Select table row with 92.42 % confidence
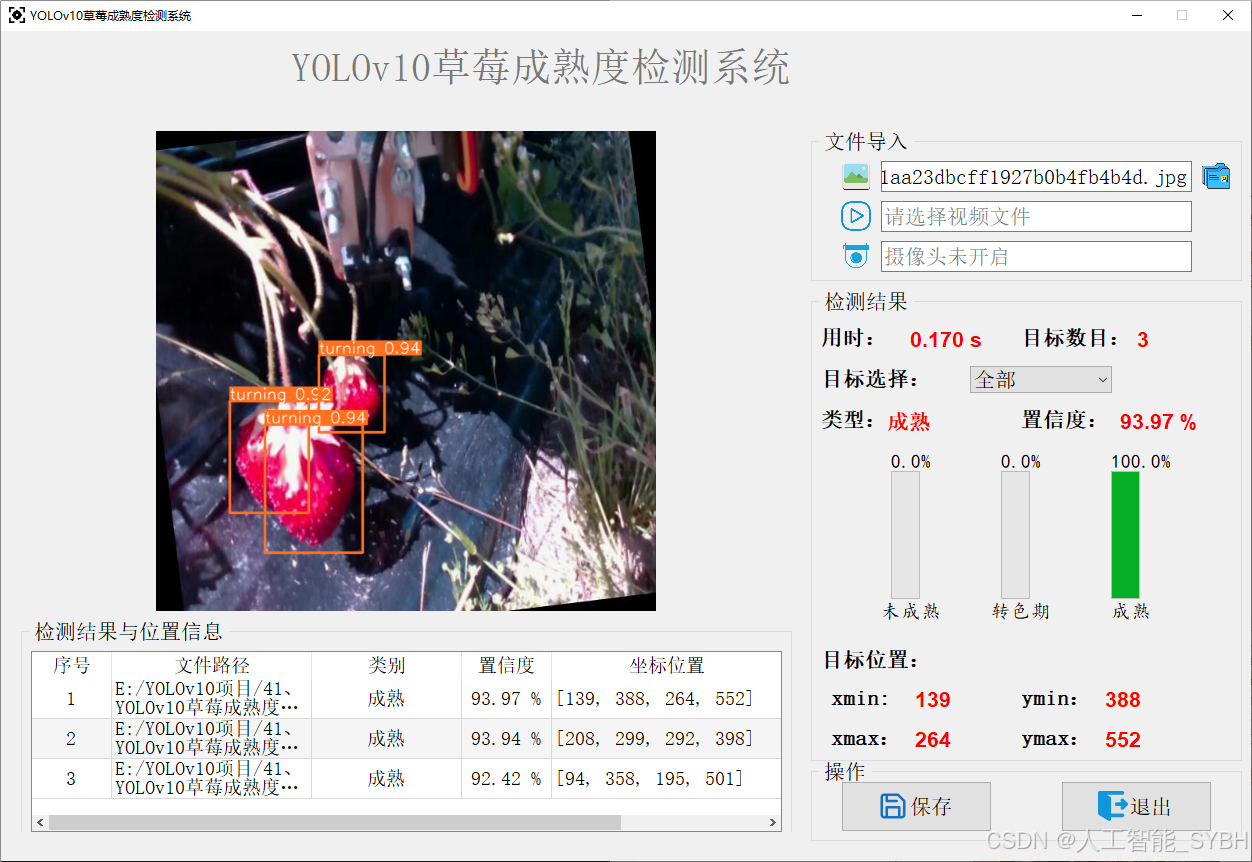 tap(407, 778)
